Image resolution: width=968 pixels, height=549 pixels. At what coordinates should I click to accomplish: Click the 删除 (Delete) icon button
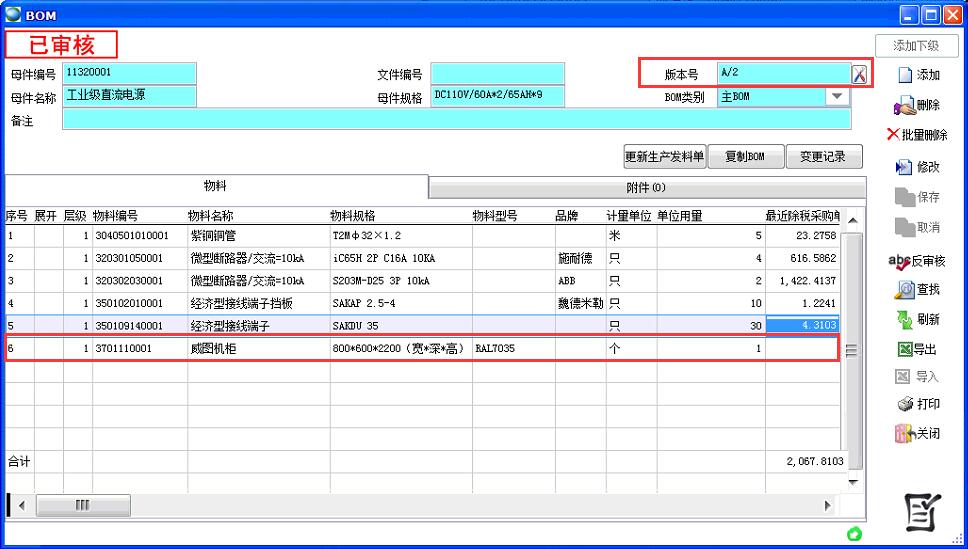pyautogui.click(x=904, y=105)
